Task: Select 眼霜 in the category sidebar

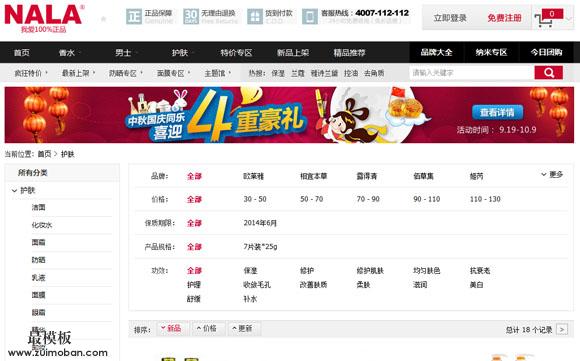Action: [38, 313]
